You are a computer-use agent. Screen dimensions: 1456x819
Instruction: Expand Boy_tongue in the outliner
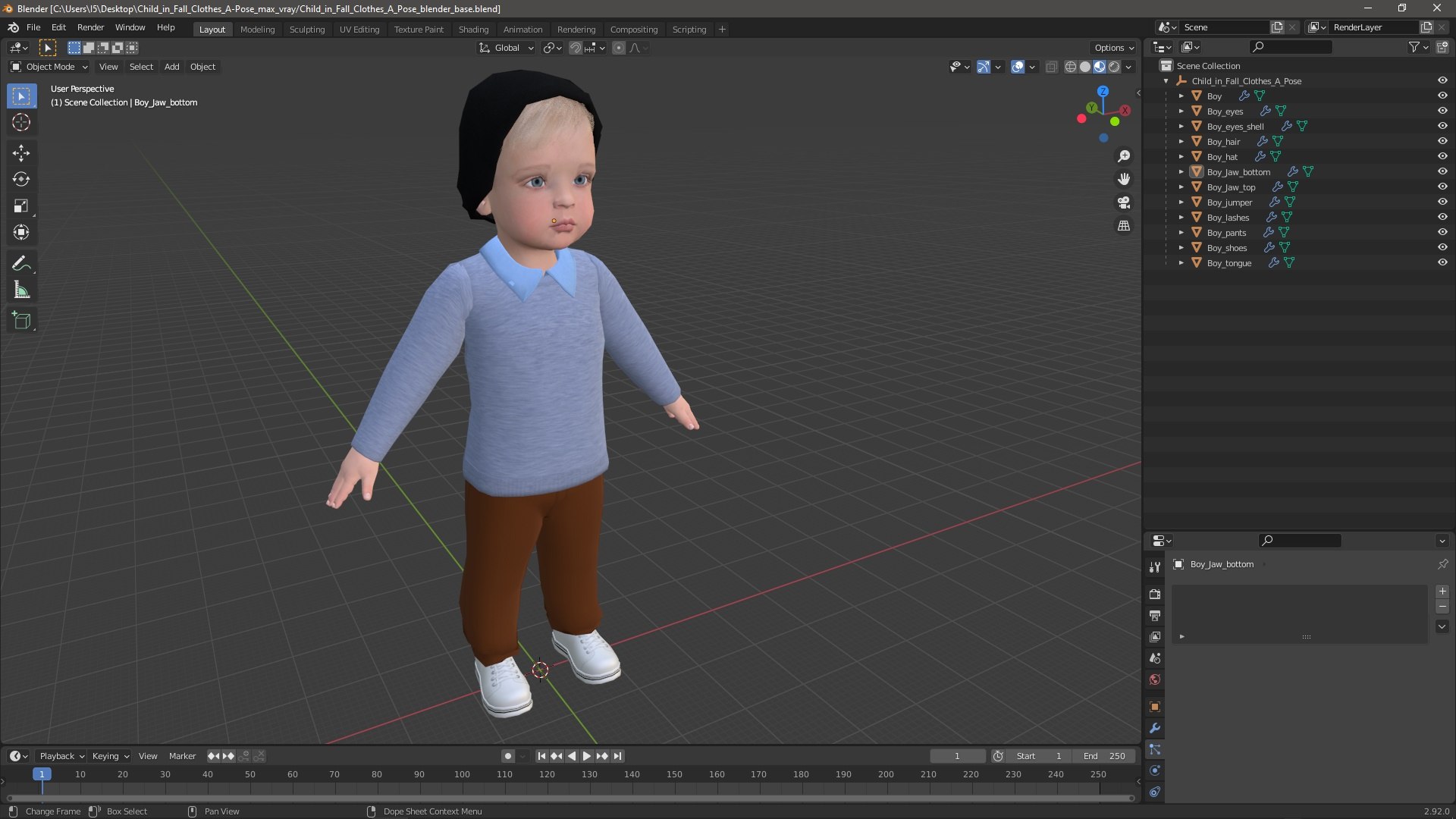[x=1181, y=262]
